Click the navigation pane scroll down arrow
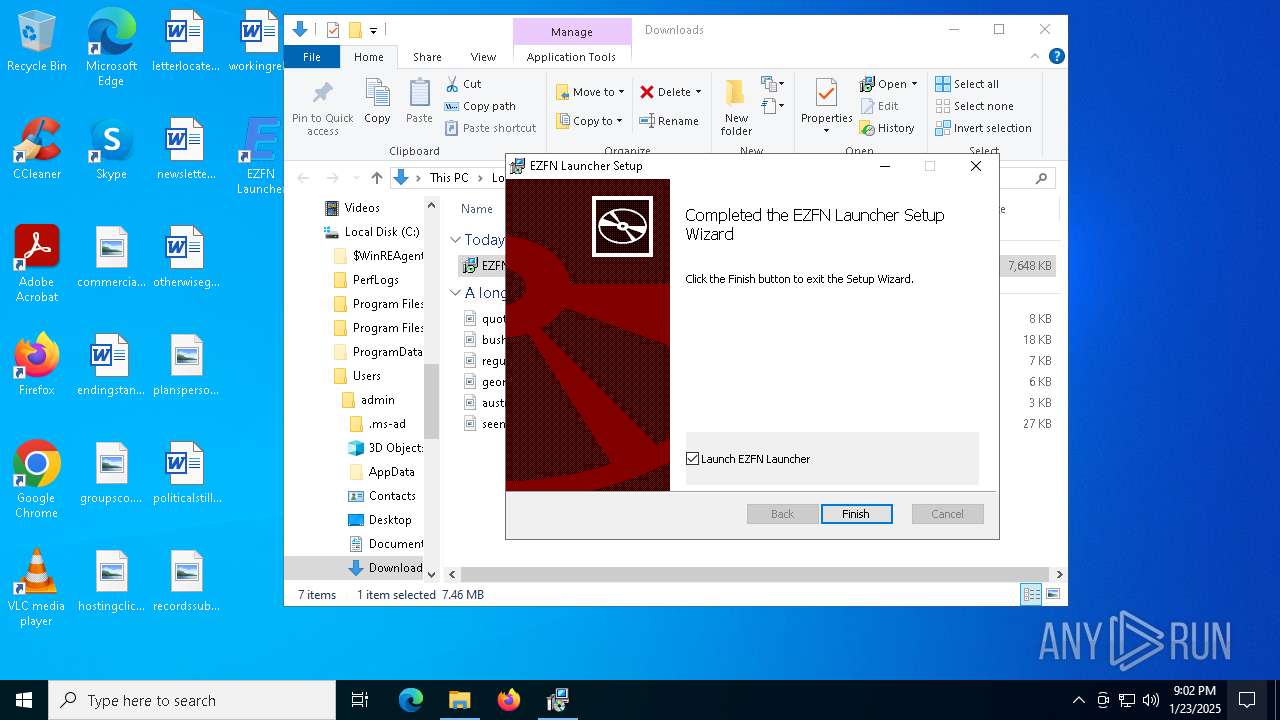Image resolution: width=1280 pixels, height=720 pixels. click(x=432, y=574)
